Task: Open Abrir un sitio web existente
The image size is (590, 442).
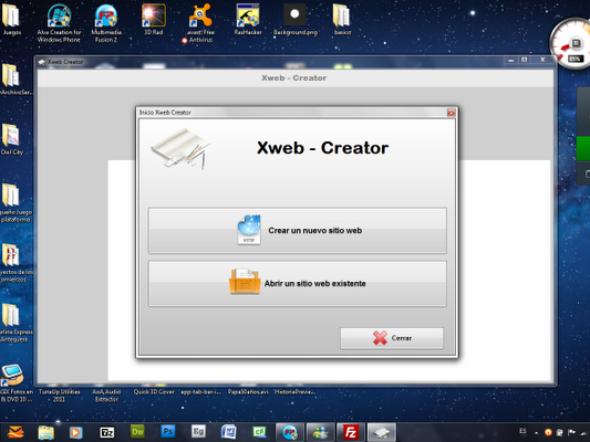Action: click(x=297, y=284)
